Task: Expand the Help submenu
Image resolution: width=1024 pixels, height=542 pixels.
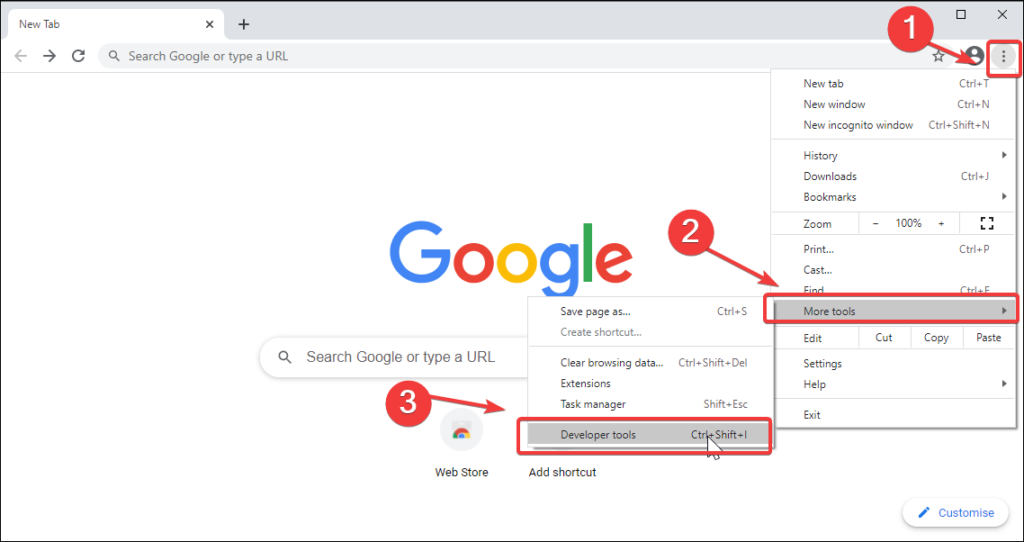Action: click(893, 385)
